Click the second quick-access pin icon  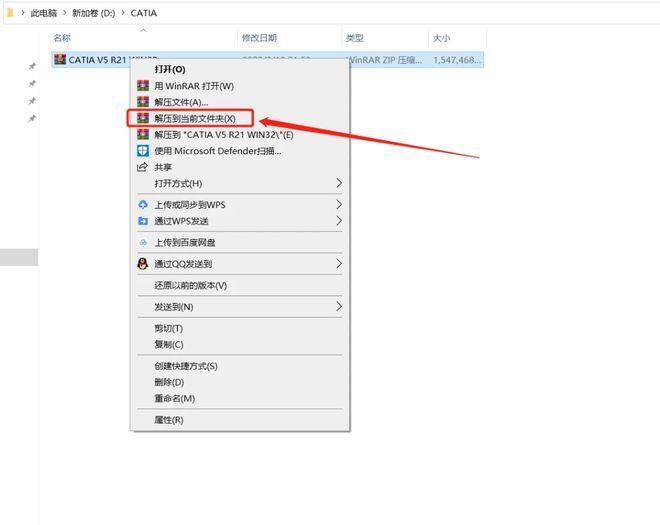(32, 83)
